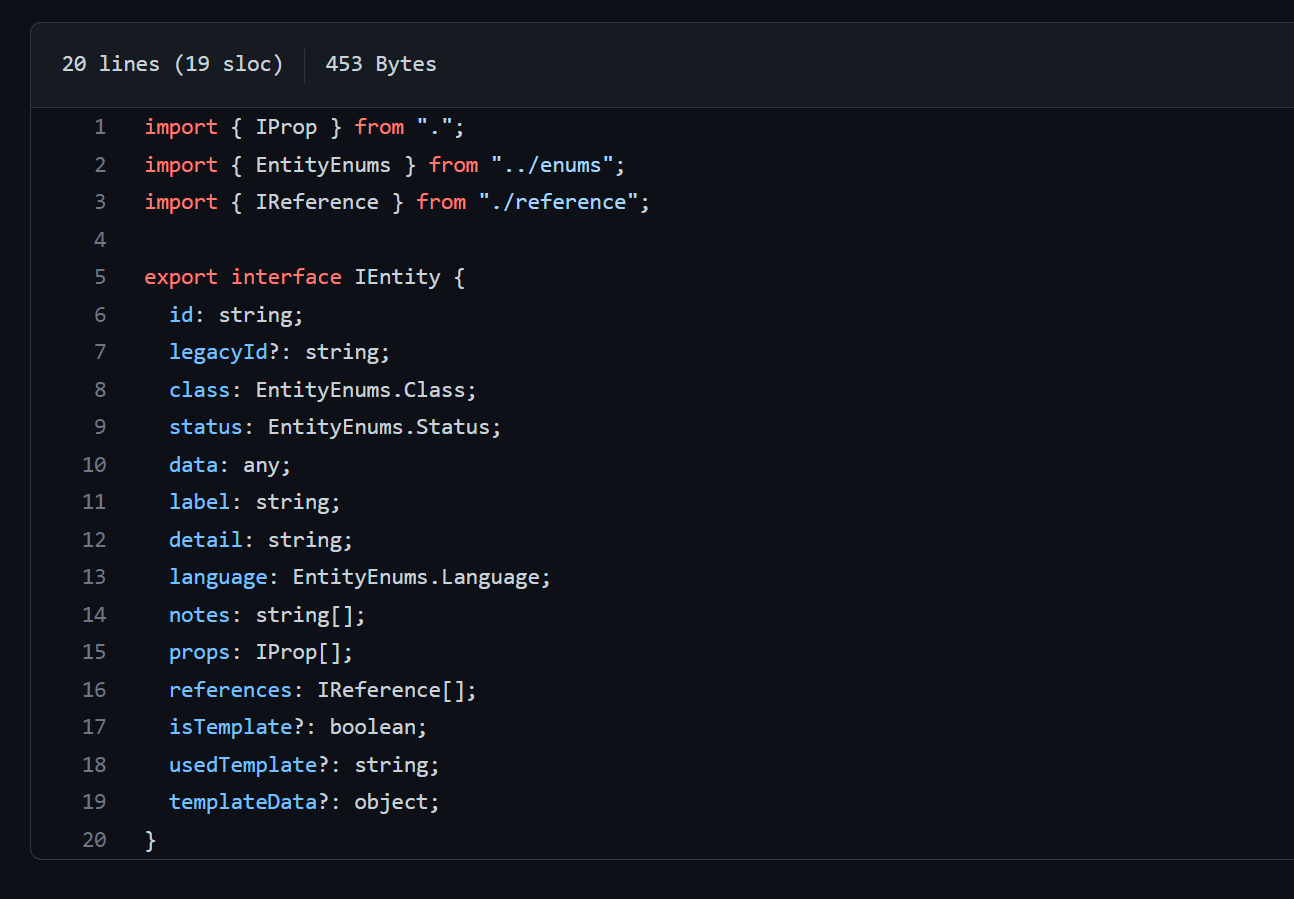Click the 'legacyId' property name
This screenshot has height=899, width=1294.
pyautogui.click(x=218, y=352)
